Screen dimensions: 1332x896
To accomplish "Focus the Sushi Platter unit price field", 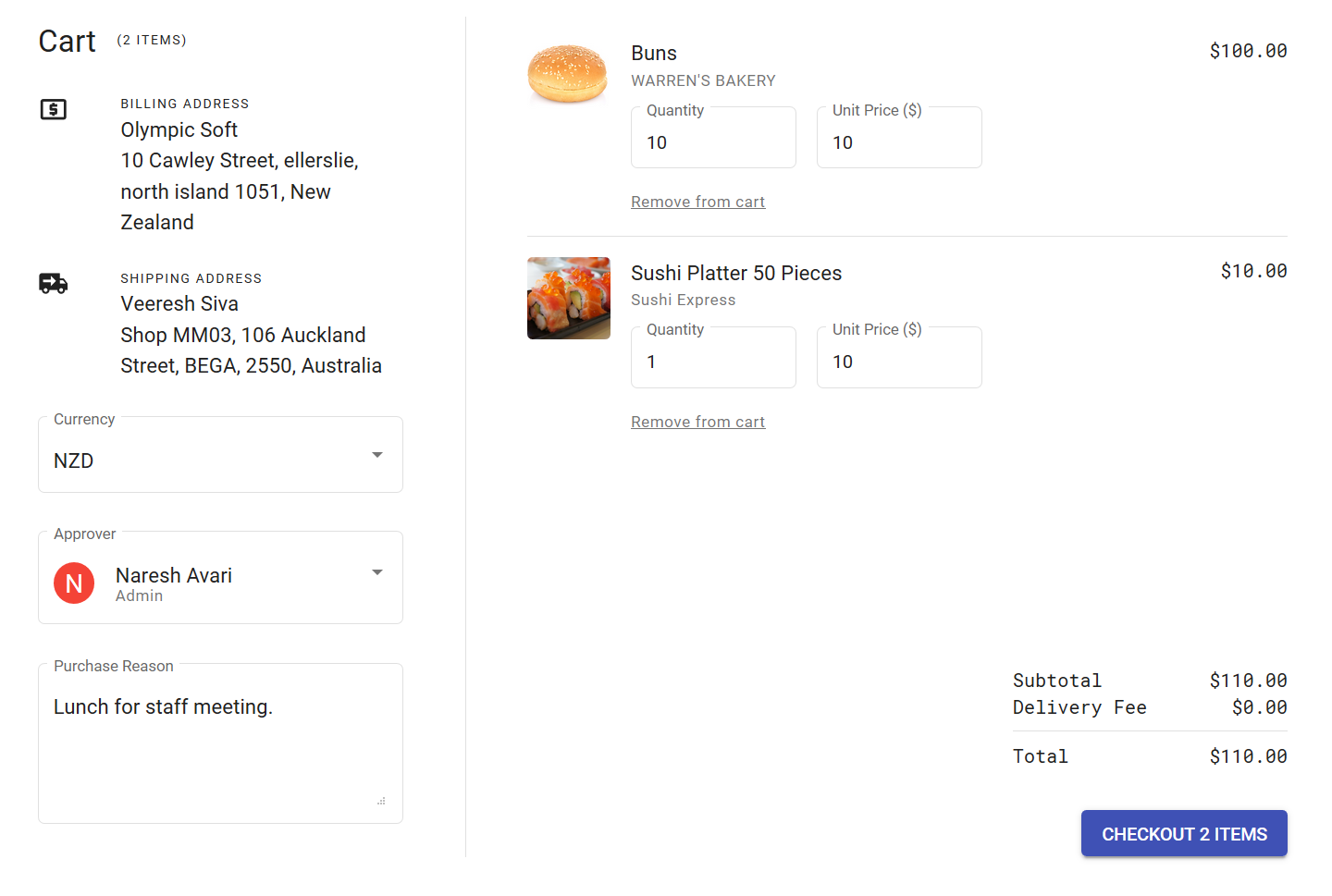I will 898,362.
